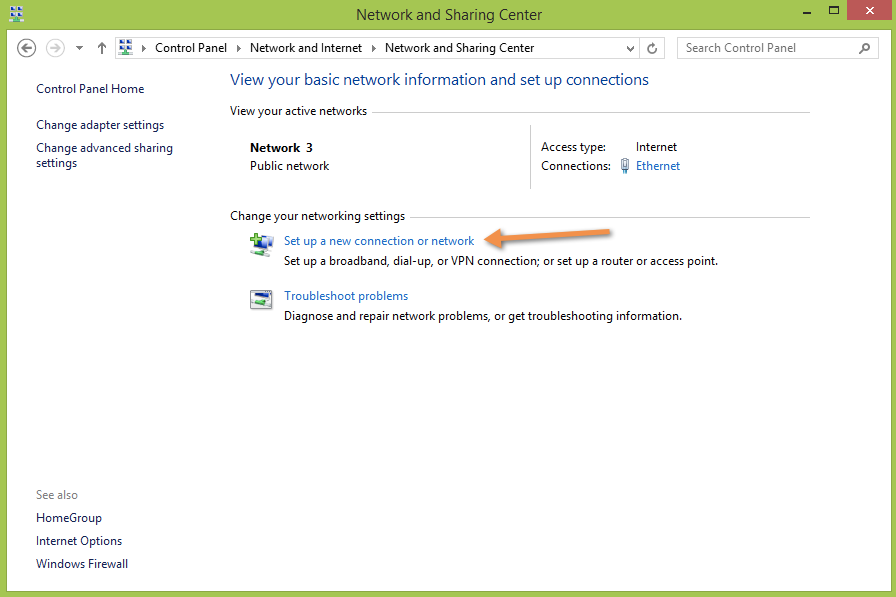Open Windows Firewall from See also
This screenshot has height=597, width=896.
click(82, 564)
